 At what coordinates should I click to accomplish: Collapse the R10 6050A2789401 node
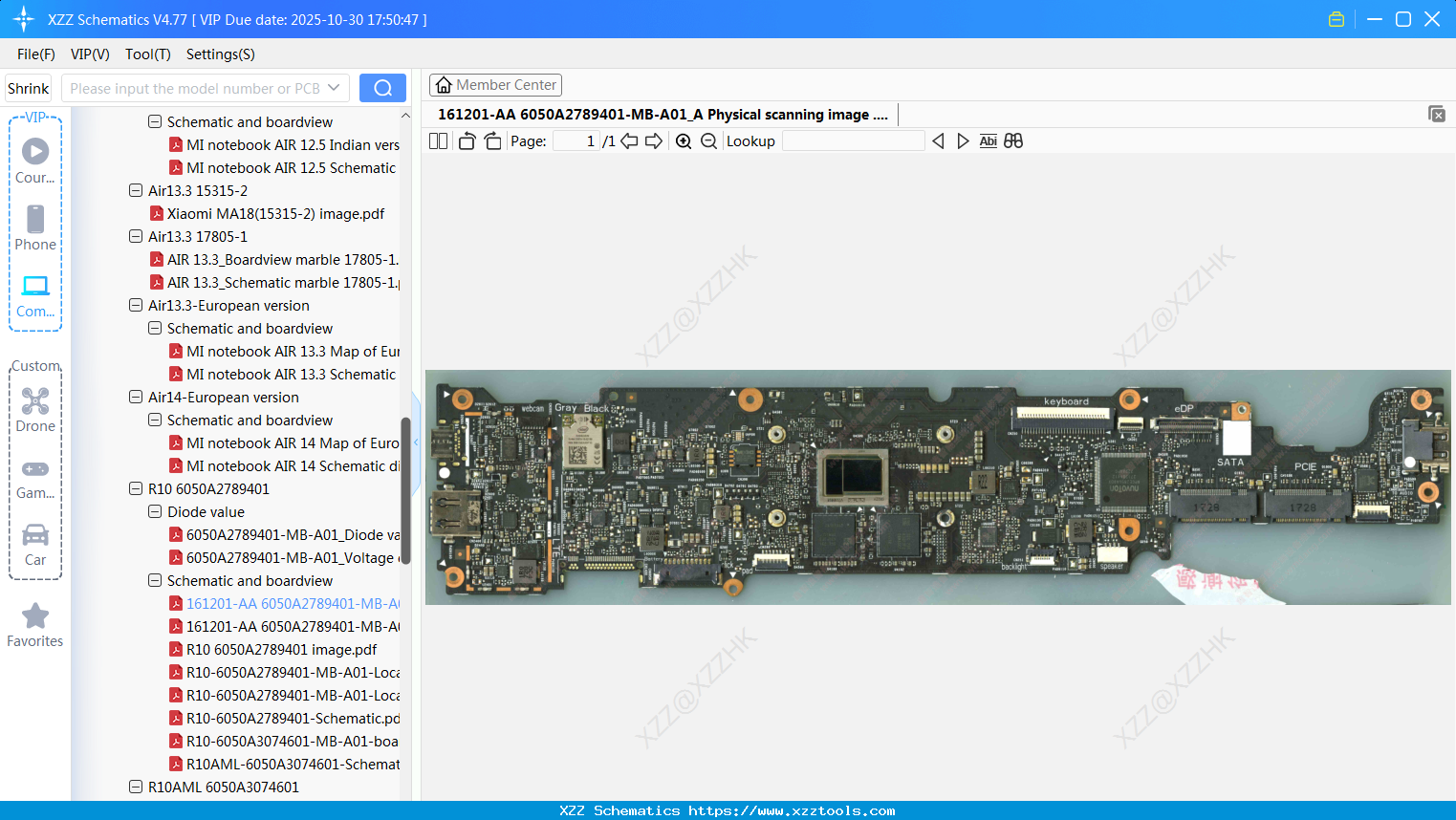coord(136,488)
